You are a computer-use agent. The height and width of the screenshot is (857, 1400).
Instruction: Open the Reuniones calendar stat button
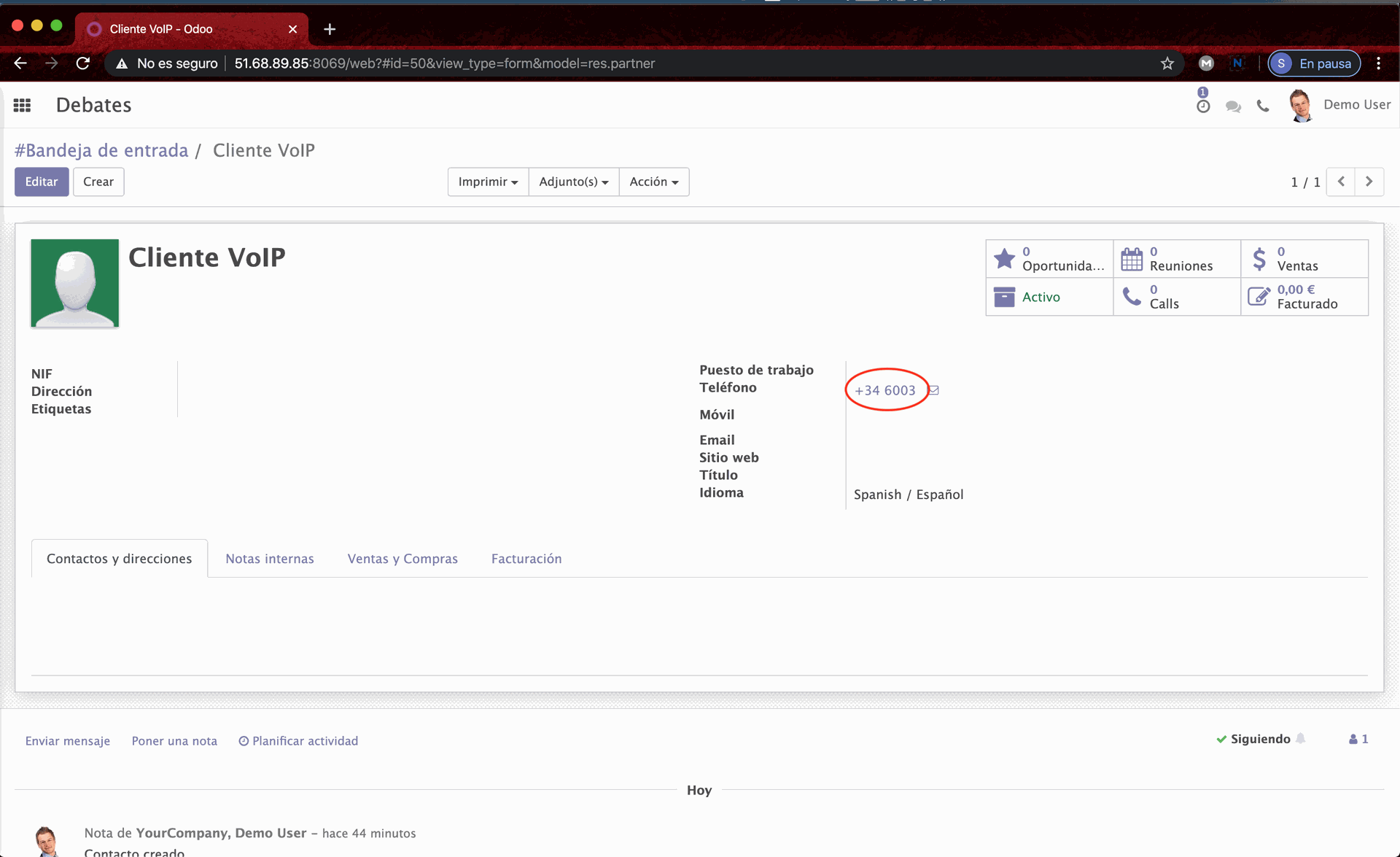coord(1176,259)
